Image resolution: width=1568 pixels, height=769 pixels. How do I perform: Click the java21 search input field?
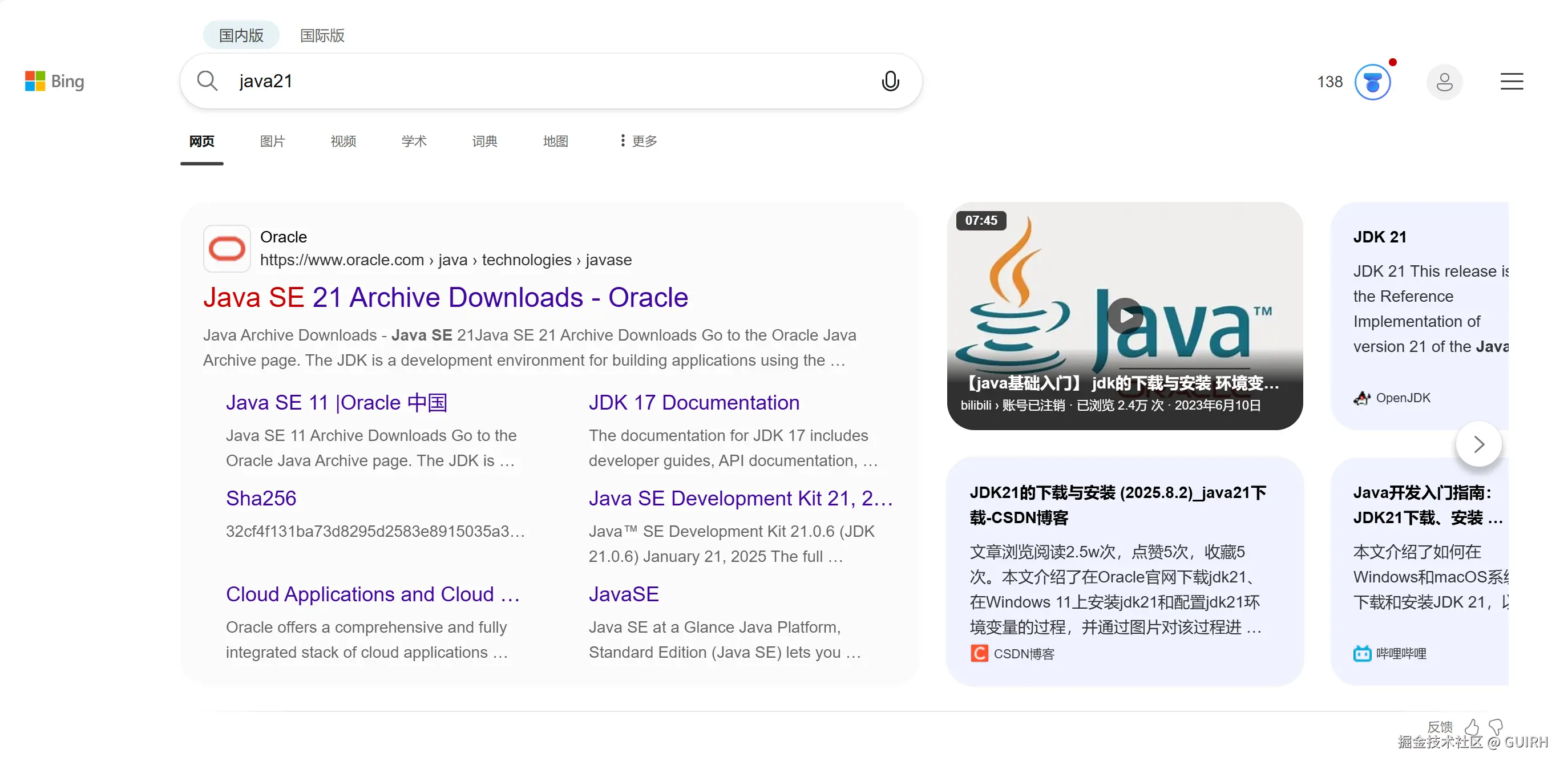click(548, 81)
